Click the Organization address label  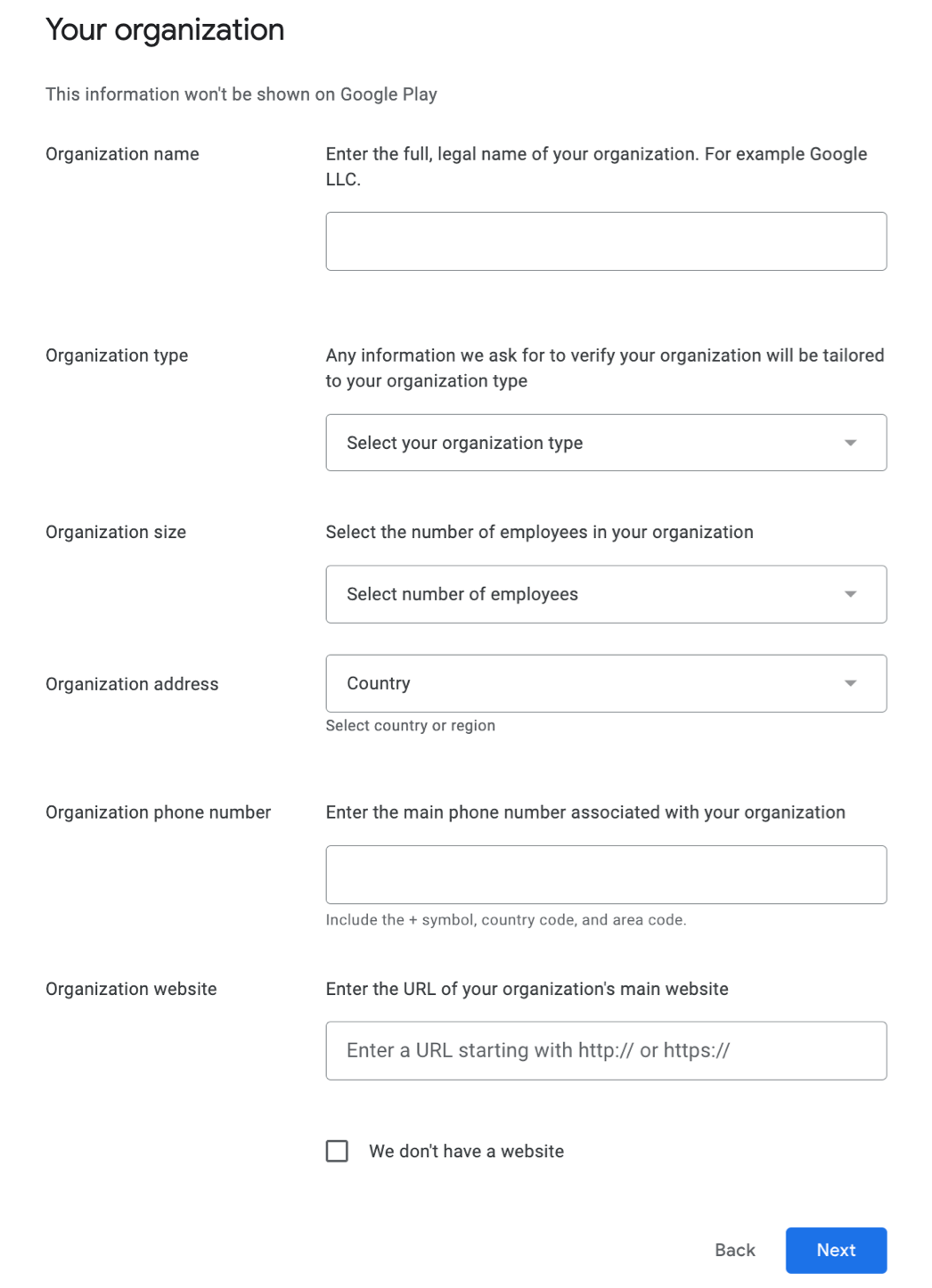pos(132,684)
